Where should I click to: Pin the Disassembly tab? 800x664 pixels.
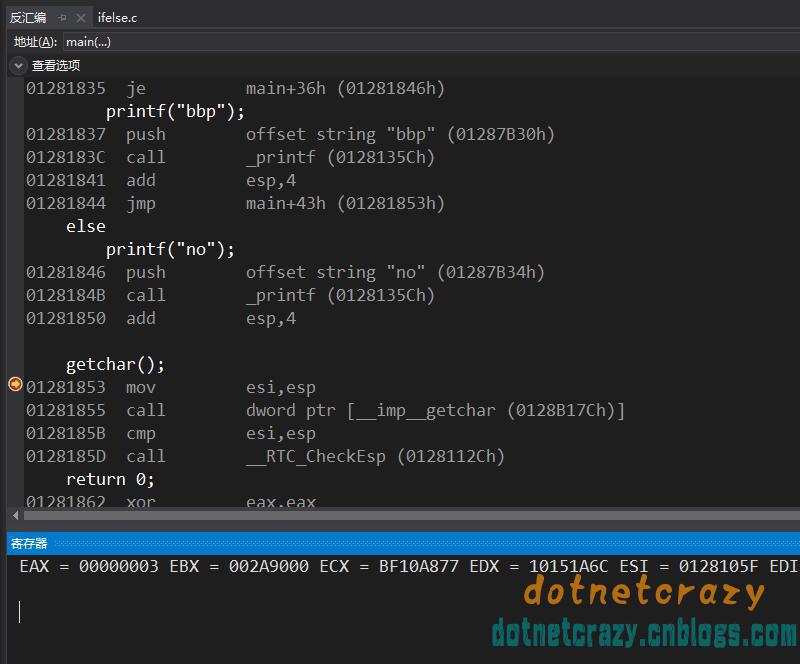coord(62,18)
